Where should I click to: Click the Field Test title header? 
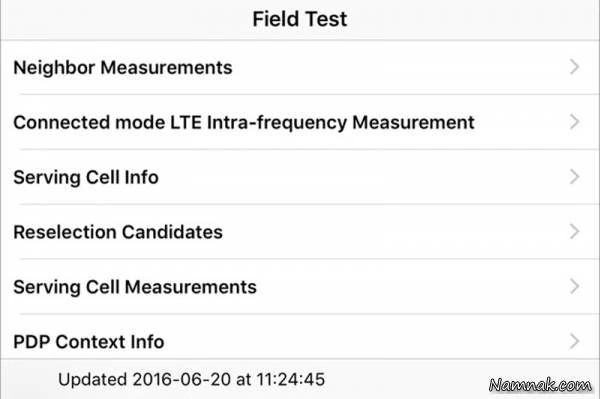click(x=300, y=19)
